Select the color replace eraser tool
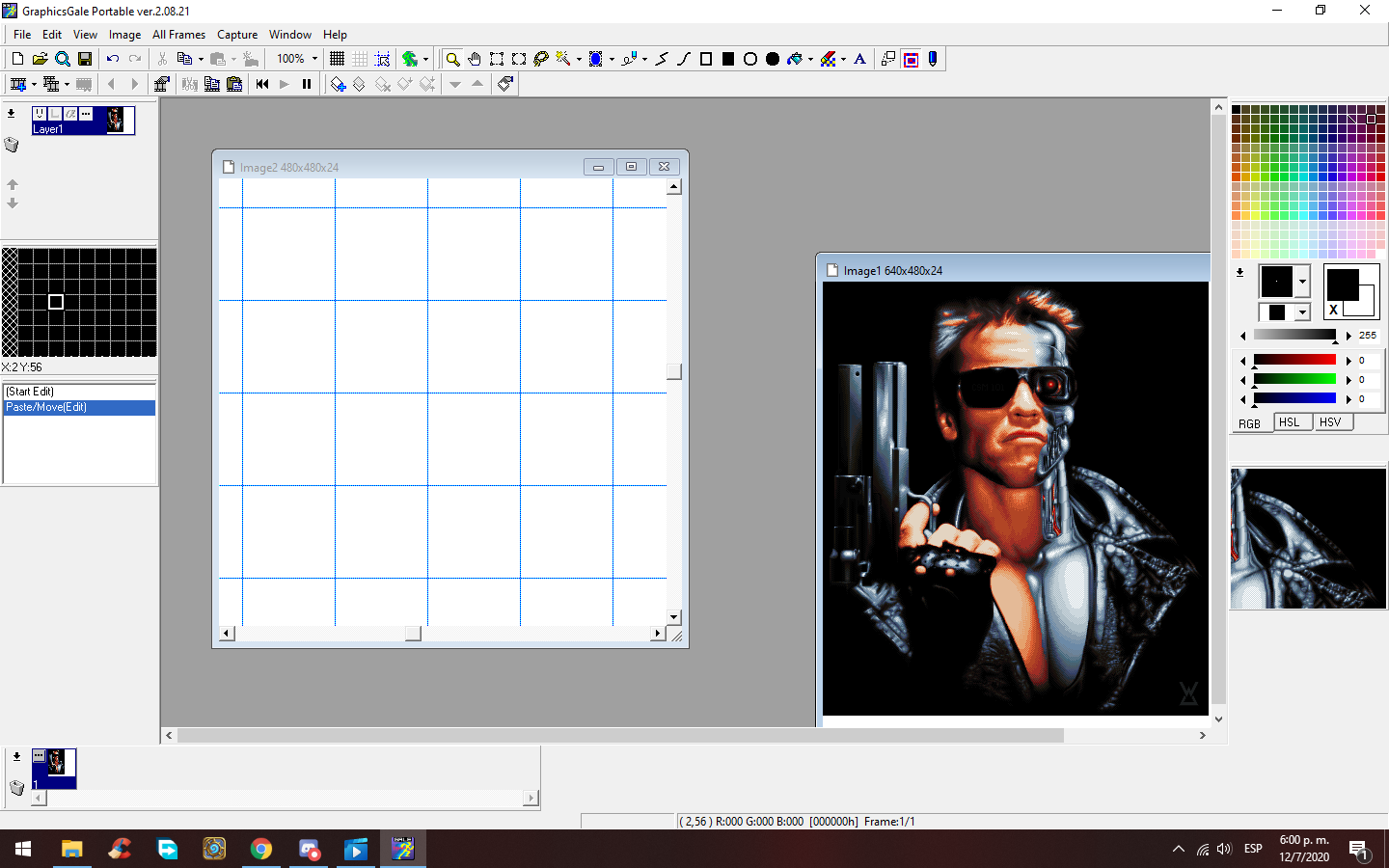Viewport: 1389px width, 868px height. (828, 59)
